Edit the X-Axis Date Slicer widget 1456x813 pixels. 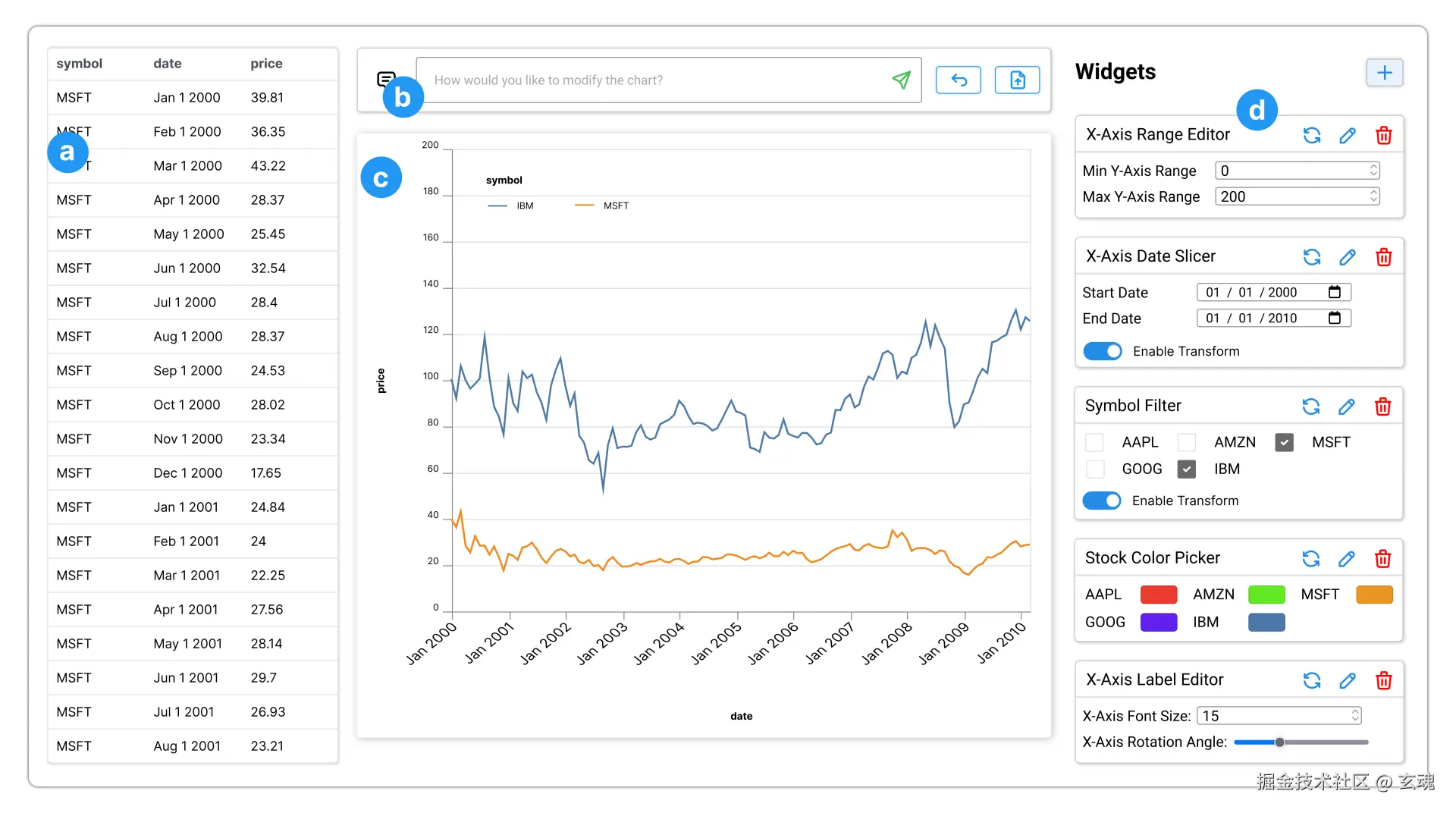(1348, 257)
